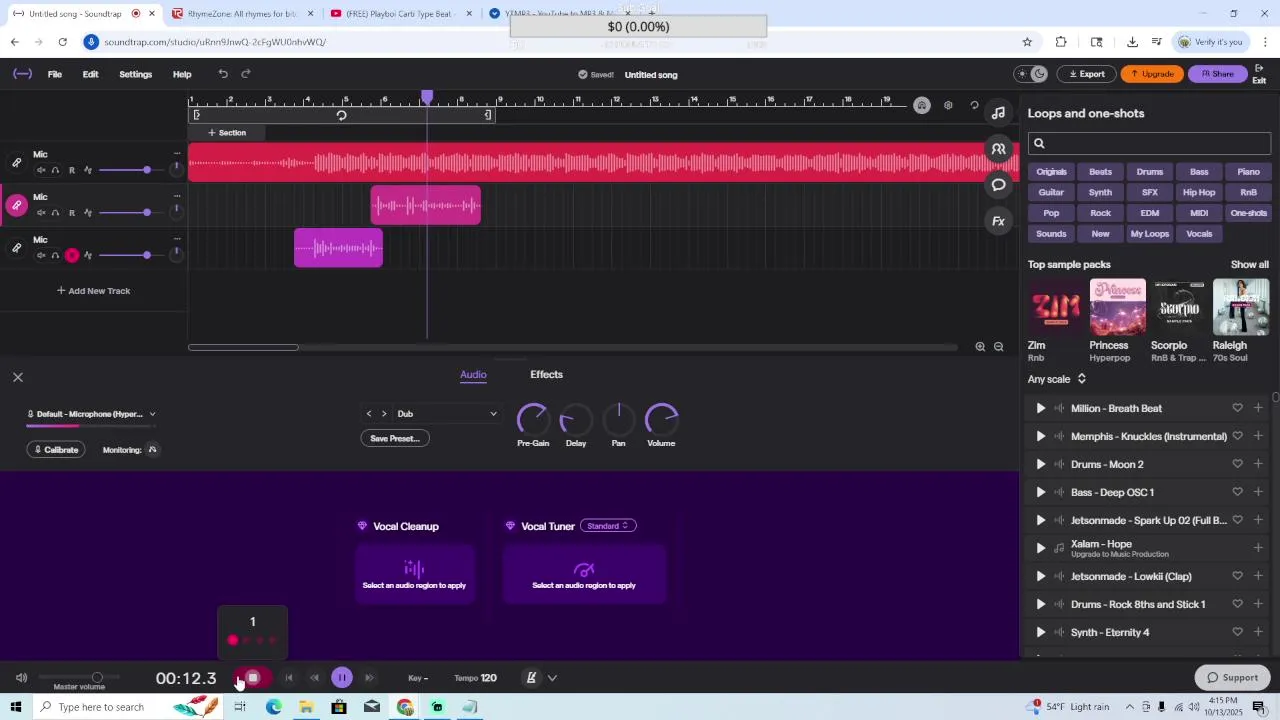Click the Calibrate button
This screenshot has width=1280, height=720.
point(56,450)
